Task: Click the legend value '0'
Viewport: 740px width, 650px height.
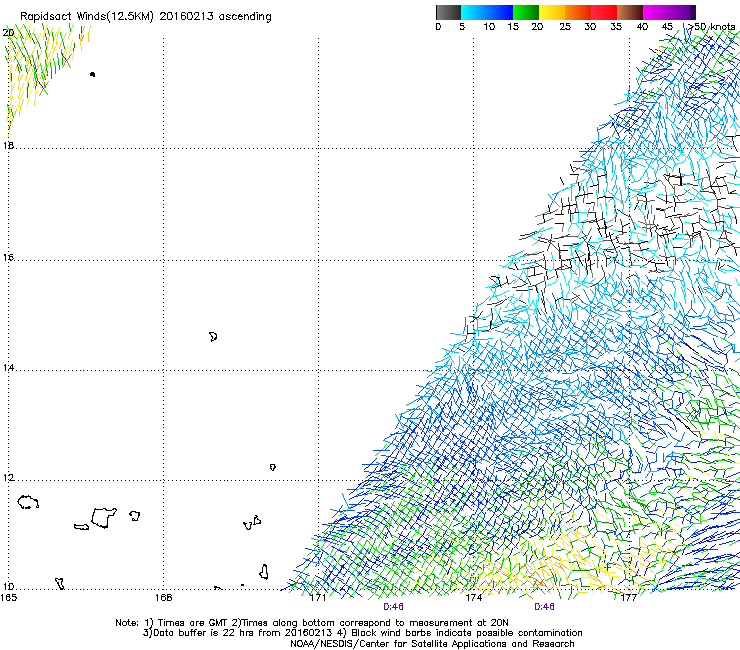Action: pyautogui.click(x=438, y=27)
